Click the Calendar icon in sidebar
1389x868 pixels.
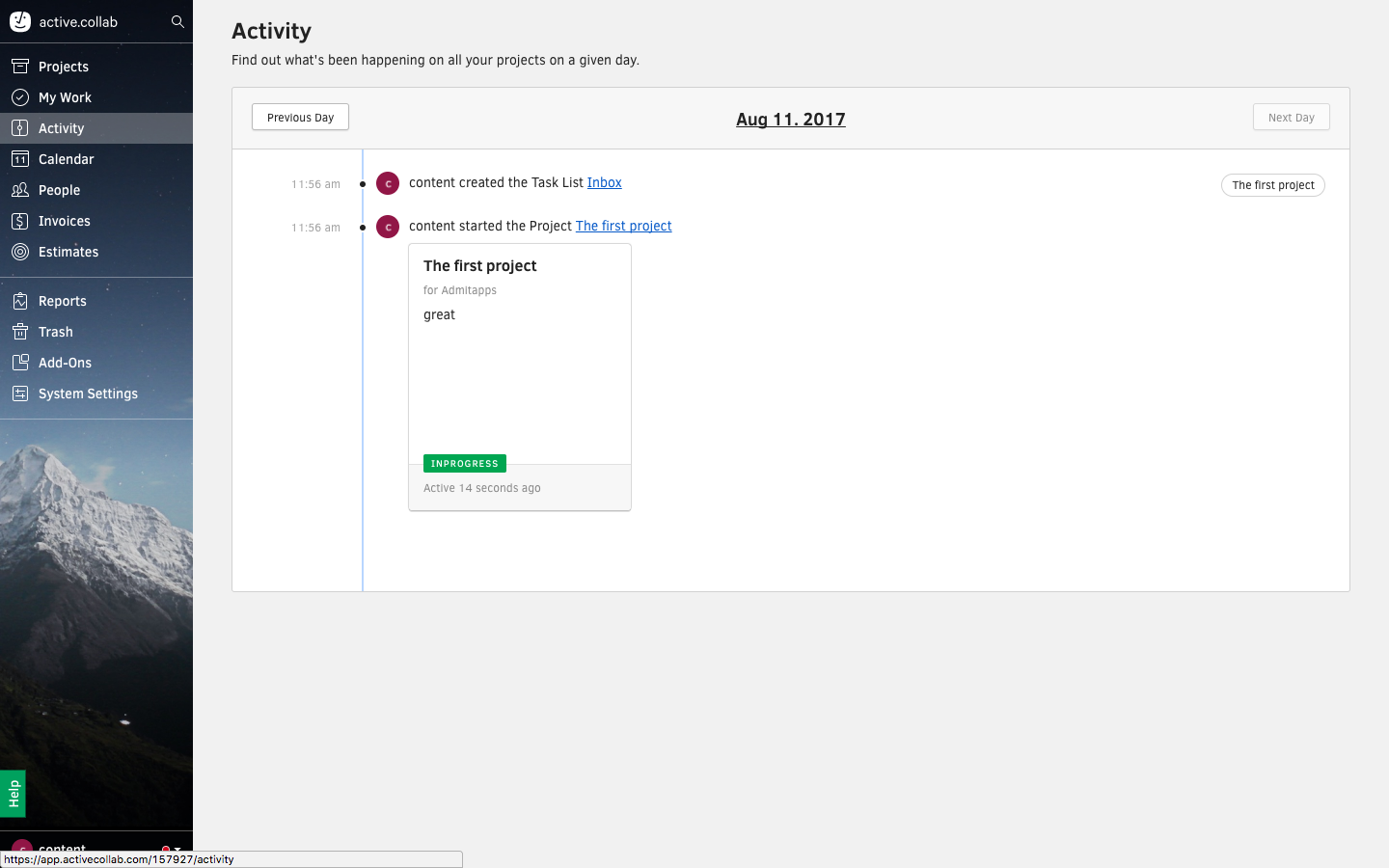coord(20,159)
